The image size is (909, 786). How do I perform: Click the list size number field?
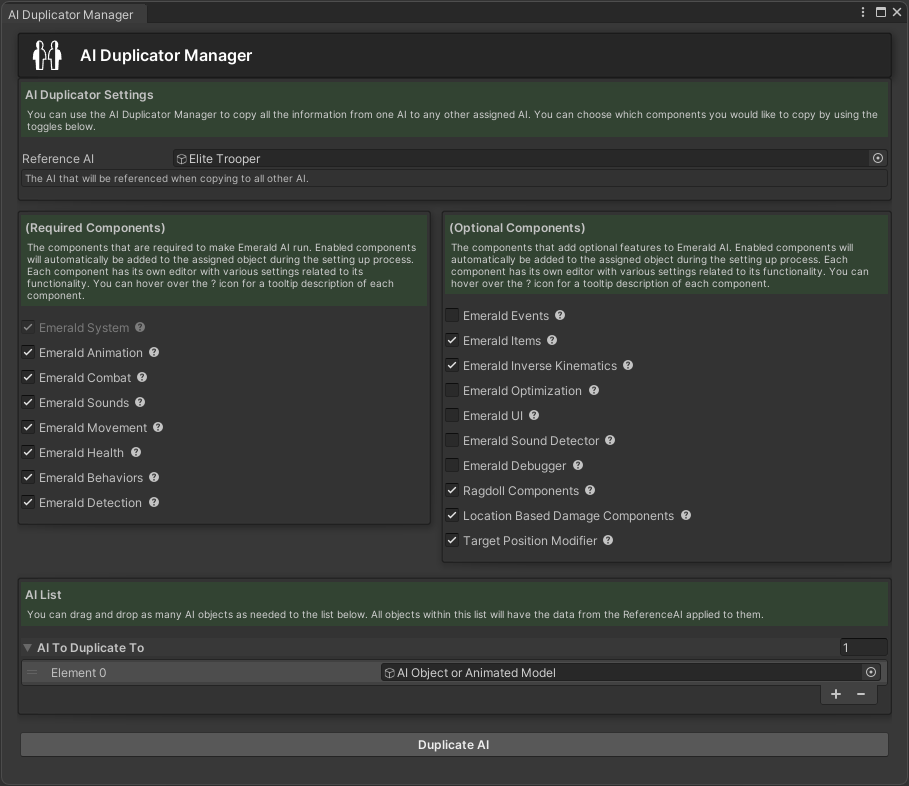click(863, 647)
